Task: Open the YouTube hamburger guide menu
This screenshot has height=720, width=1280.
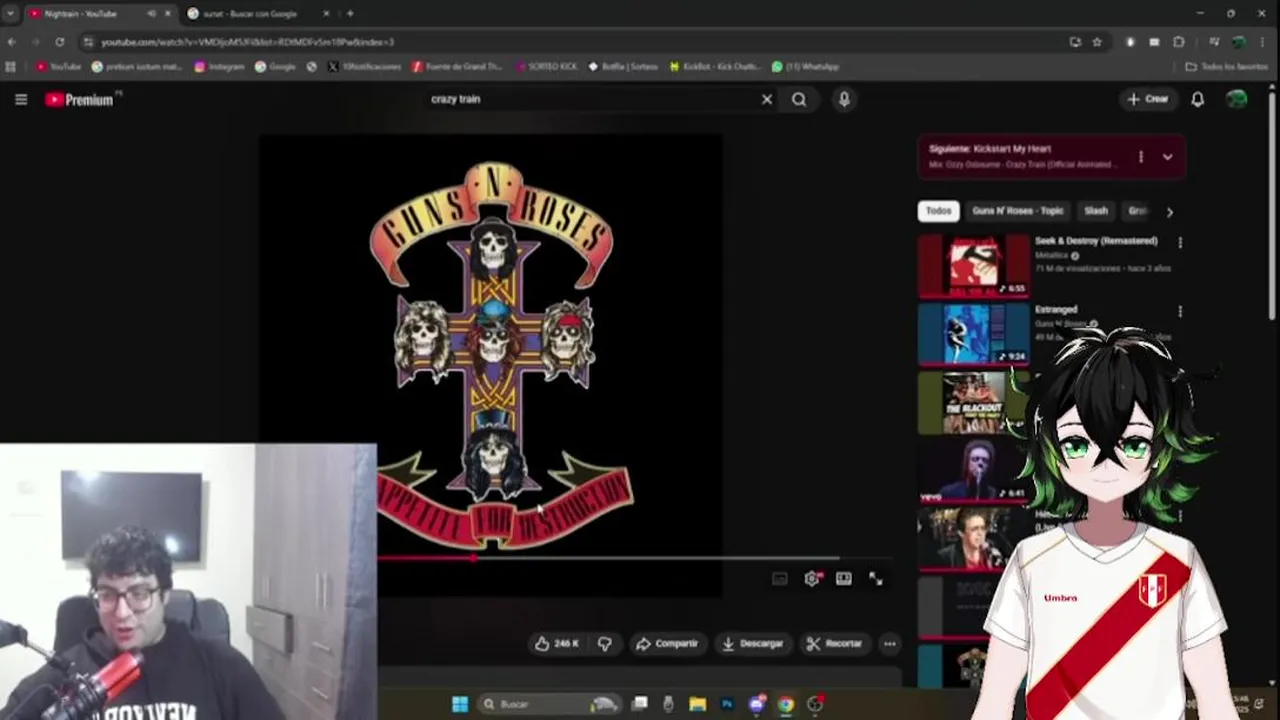Action: 20,99
